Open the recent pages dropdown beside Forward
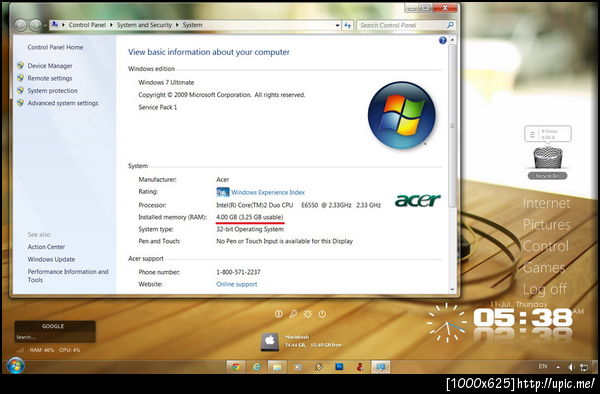600x394 pixels. click(45, 25)
